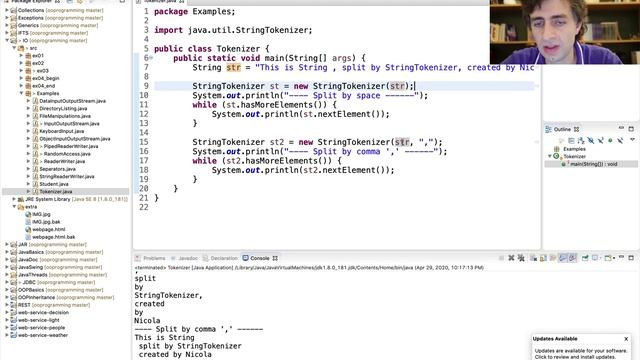Click Remove All Terminated Launches icon
The height and width of the screenshot is (360, 640).
(x=521, y=258)
